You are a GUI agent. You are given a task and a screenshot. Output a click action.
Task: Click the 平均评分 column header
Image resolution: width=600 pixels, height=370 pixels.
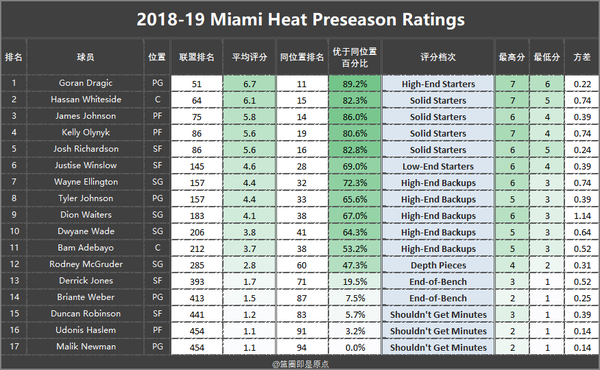click(249, 57)
